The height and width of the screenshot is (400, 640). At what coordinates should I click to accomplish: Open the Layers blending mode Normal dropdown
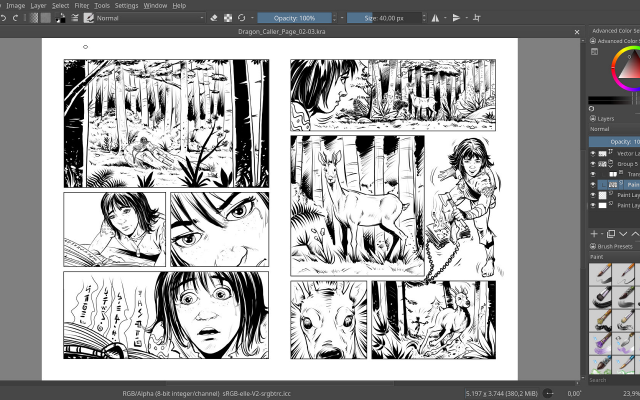coord(614,129)
